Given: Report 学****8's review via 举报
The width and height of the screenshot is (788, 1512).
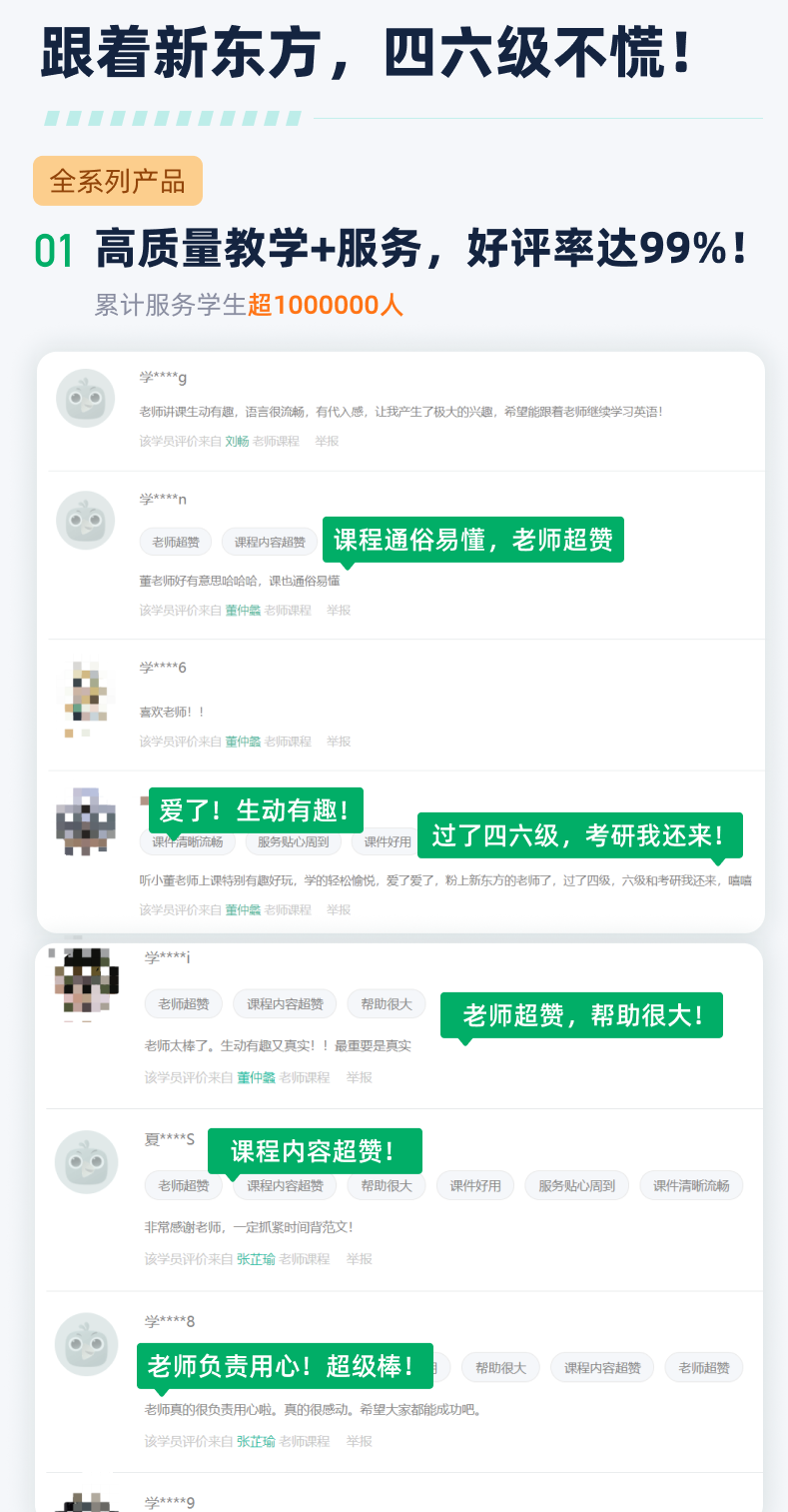Looking at the screenshot, I should click(360, 1441).
